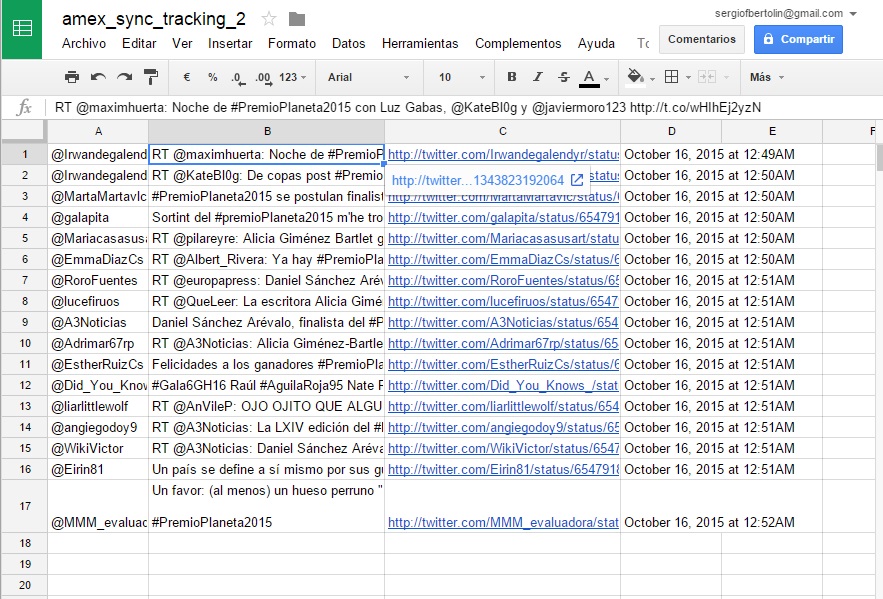Click the redo arrow icon

(124, 77)
